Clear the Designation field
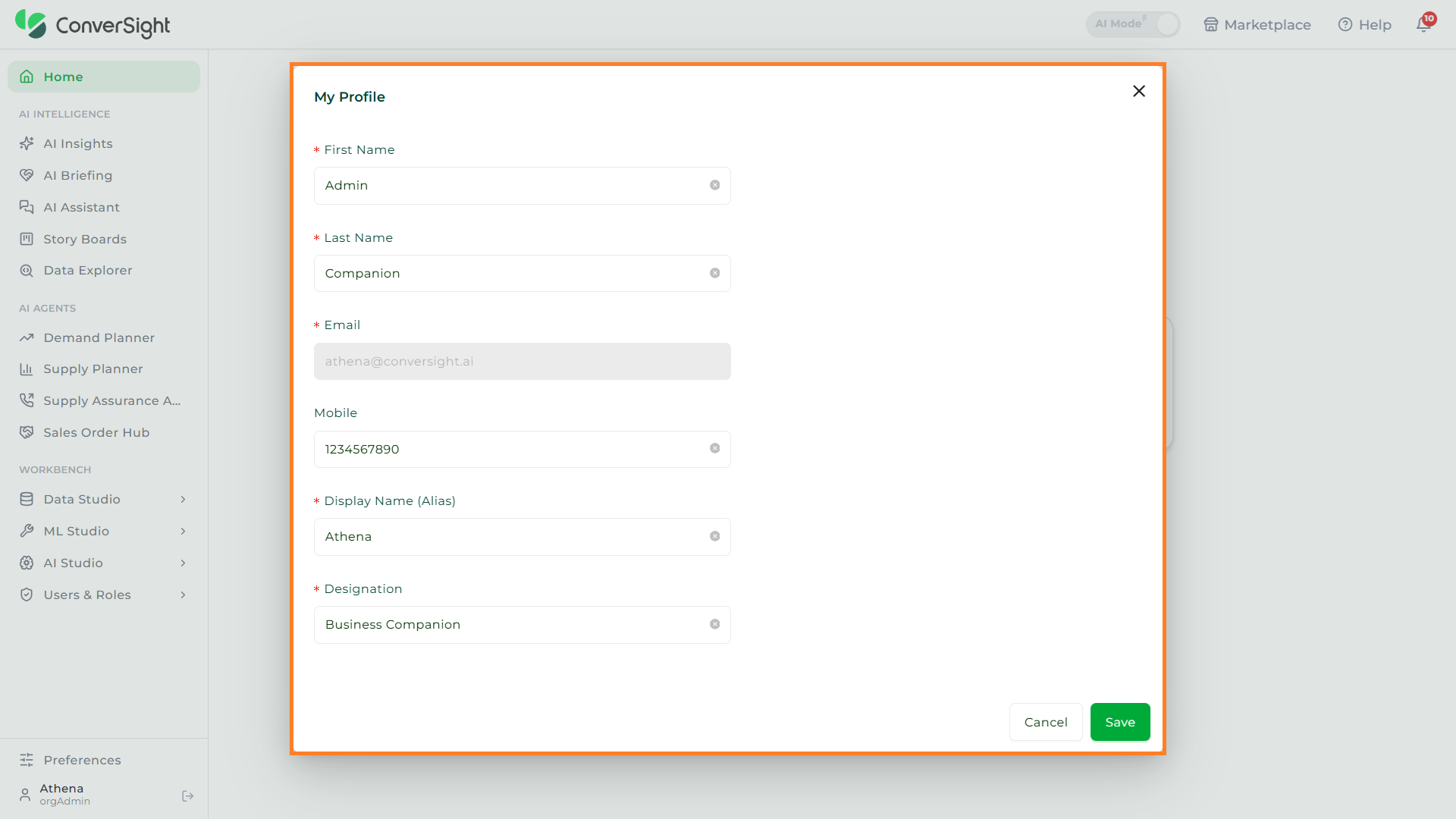This screenshot has width=1456, height=819. point(714,624)
